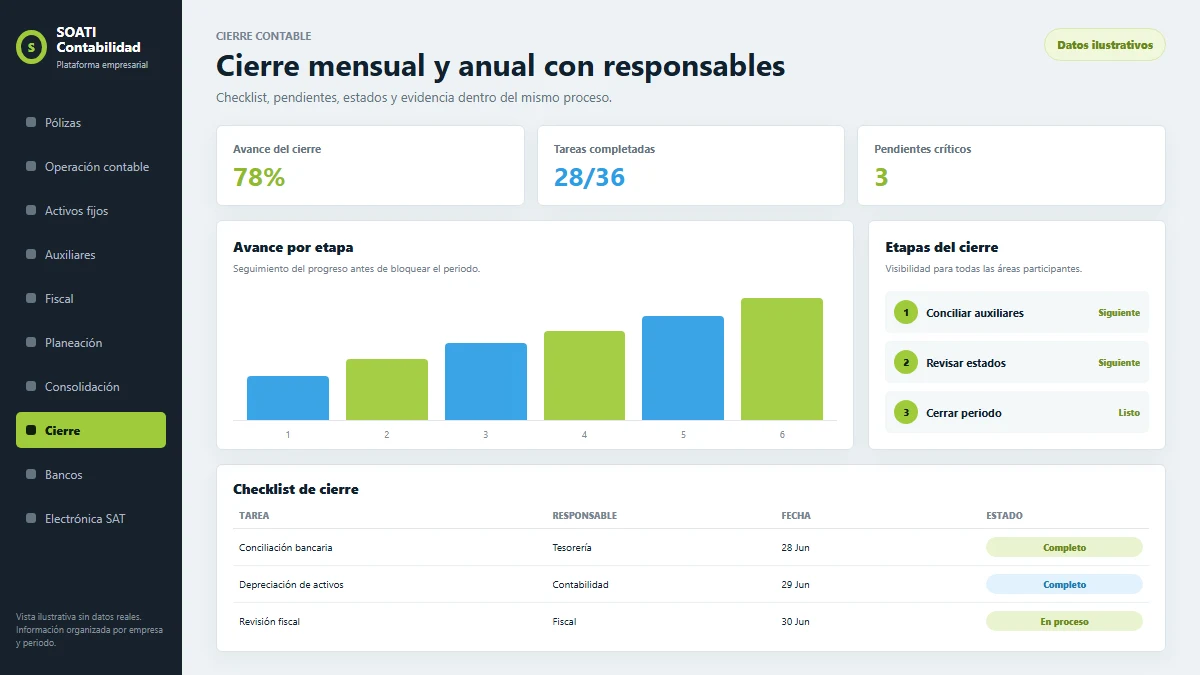This screenshot has height=675, width=1200.
Task: Select the green bar for stage 2
Action: pos(387,390)
